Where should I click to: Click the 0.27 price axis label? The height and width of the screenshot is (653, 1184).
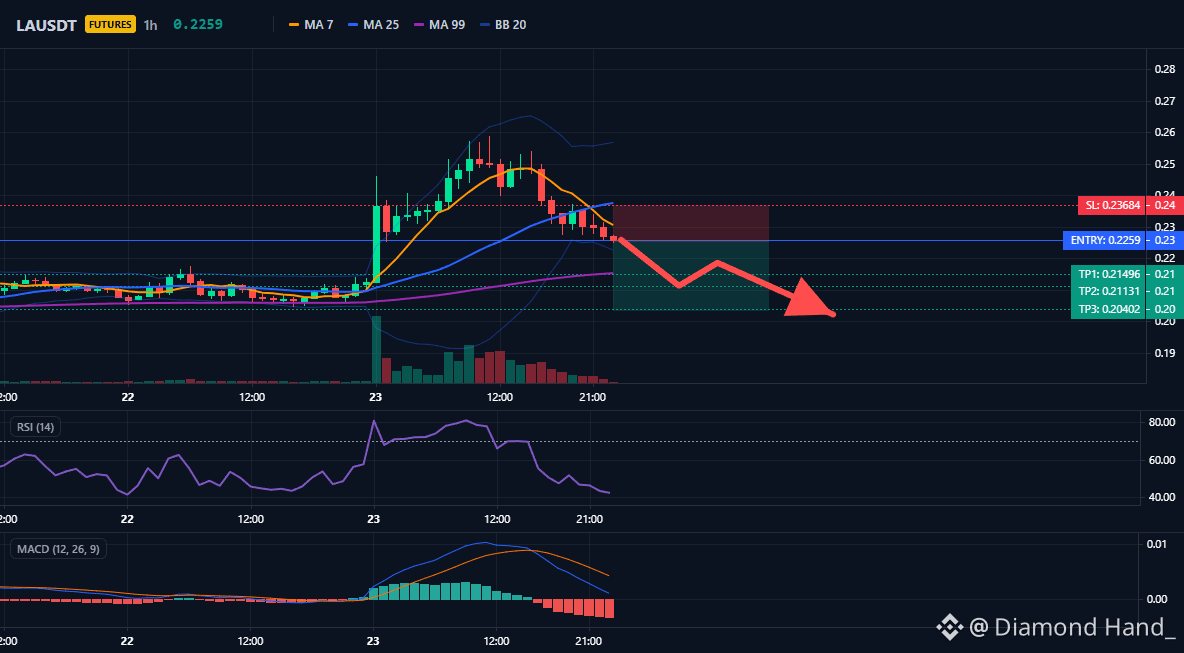click(x=1164, y=101)
